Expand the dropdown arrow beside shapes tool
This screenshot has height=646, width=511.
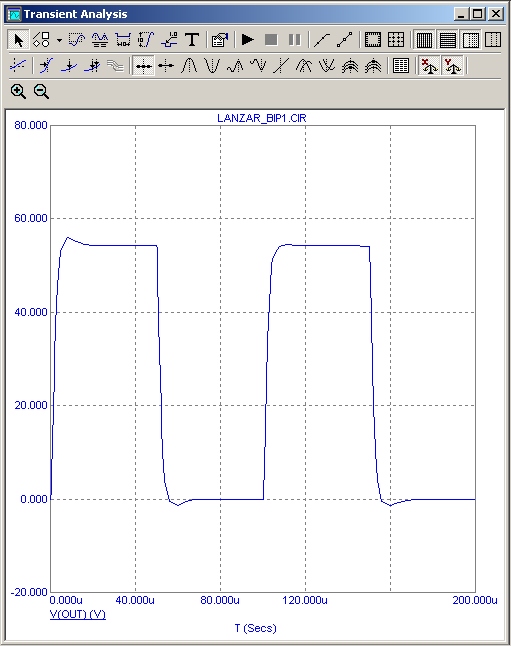[59, 40]
